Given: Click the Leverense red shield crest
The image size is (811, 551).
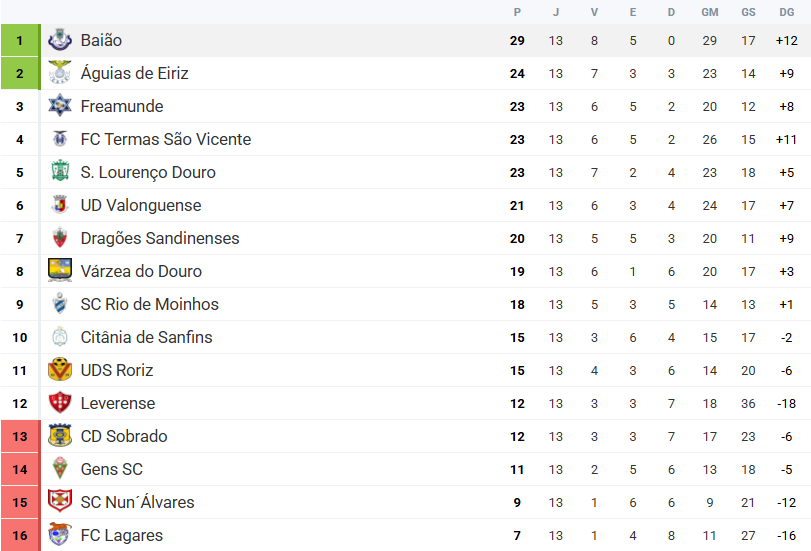Looking at the screenshot, I should (60, 403).
